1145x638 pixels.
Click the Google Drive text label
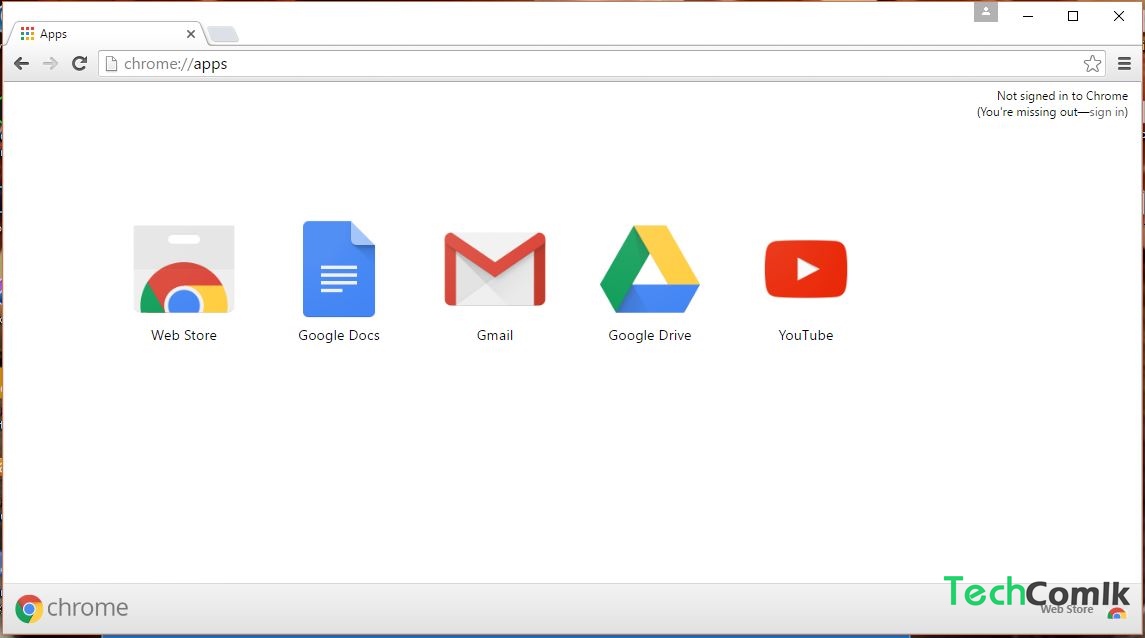[x=650, y=335]
